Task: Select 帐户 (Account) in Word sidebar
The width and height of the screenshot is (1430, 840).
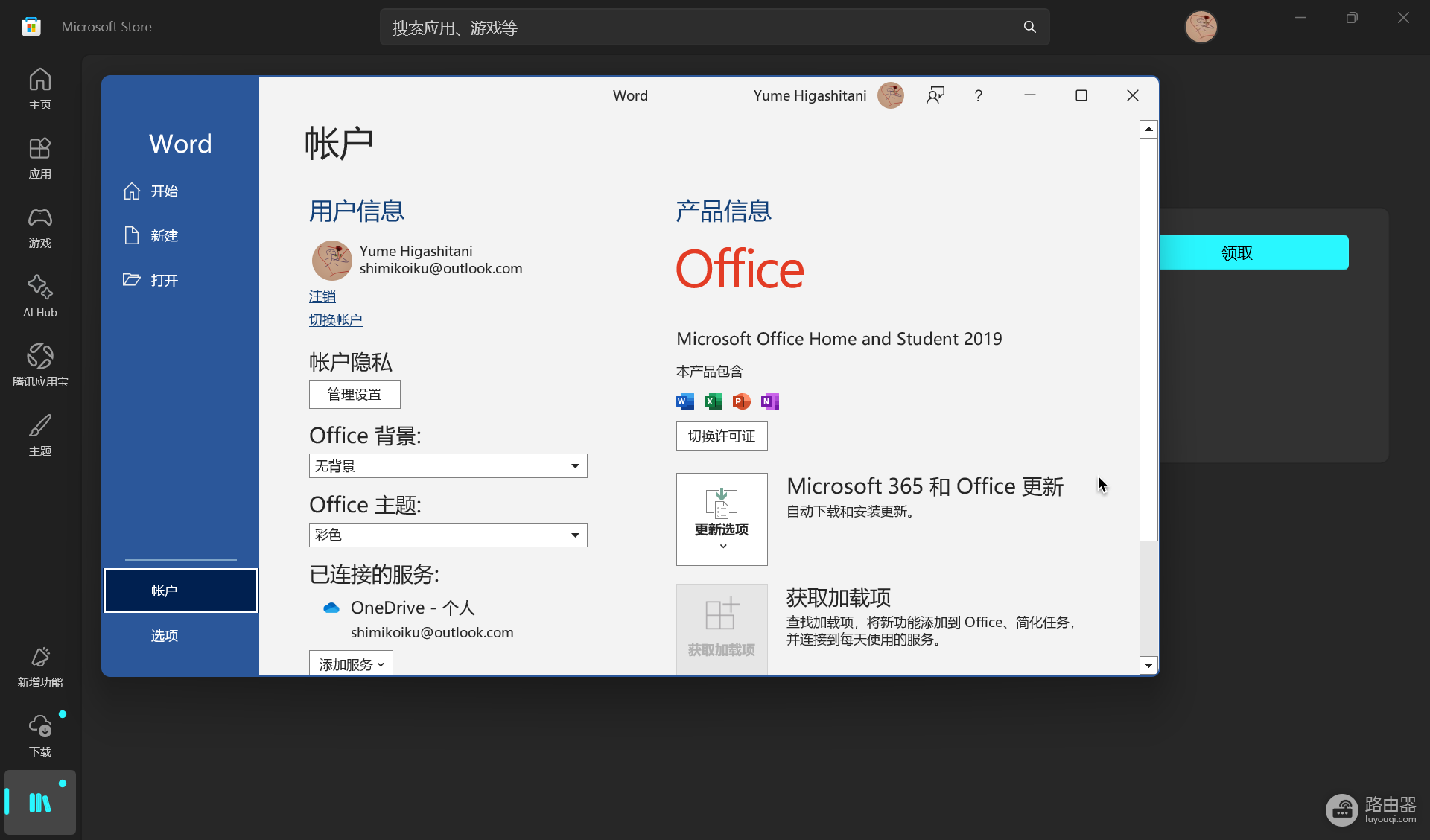Action: click(x=181, y=591)
